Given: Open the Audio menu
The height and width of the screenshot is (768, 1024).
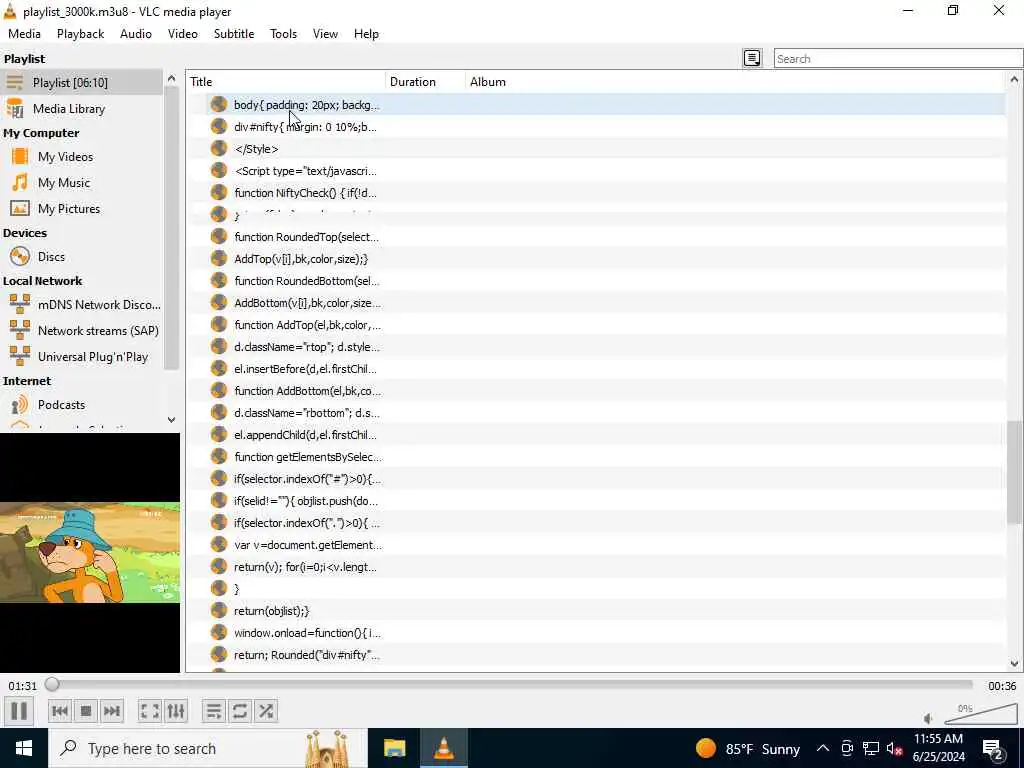Looking at the screenshot, I should coord(136,34).
